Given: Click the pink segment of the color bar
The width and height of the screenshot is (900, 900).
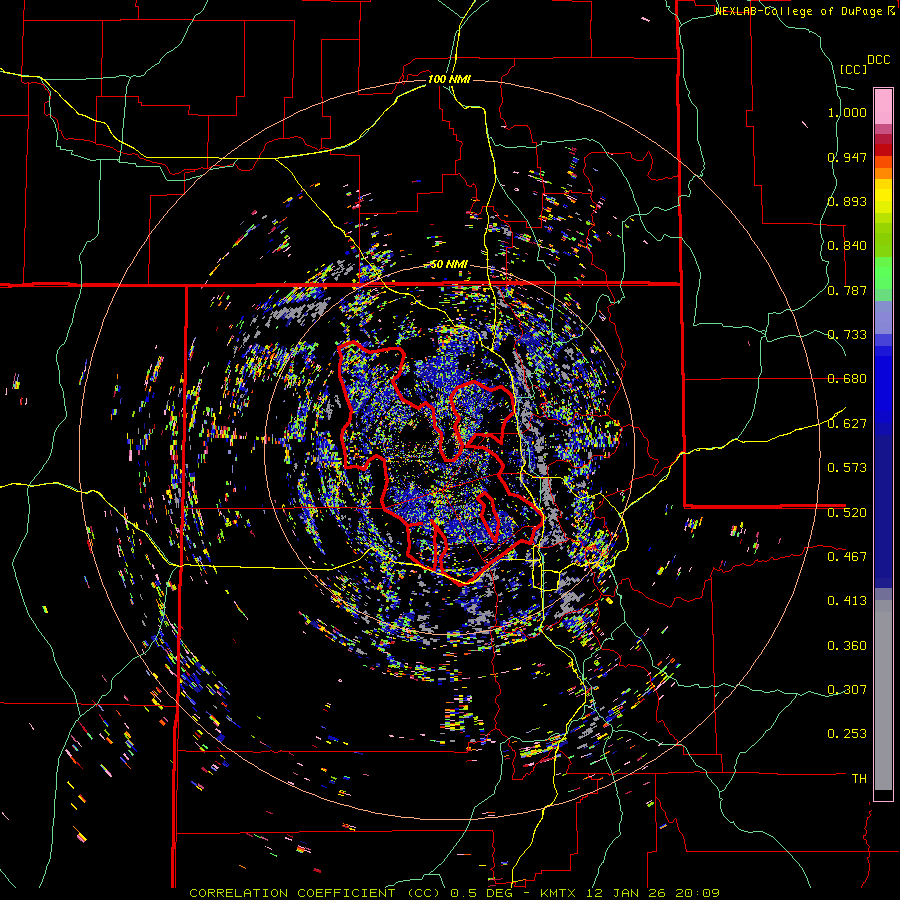Looking at the screenshot, I should pyautogui.click(x=883, y=106).
